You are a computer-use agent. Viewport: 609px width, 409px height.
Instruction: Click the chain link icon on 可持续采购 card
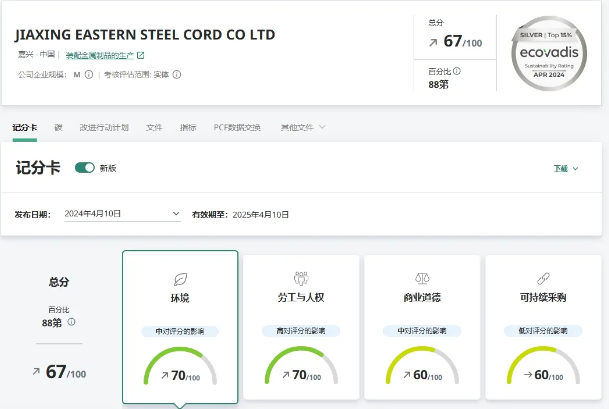click(541, 279)
